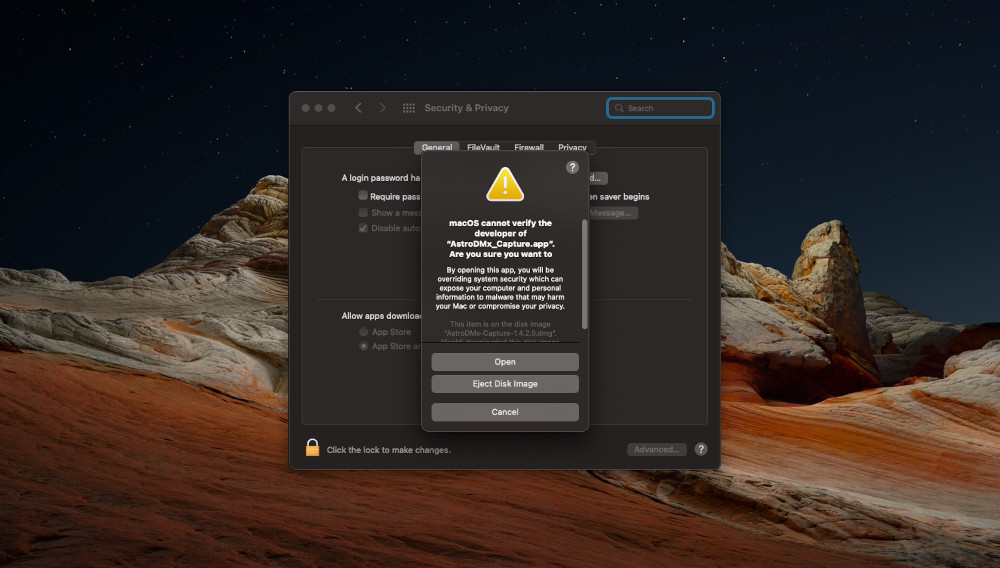Viewport: 1000px width, 568px height.
Task: Click the yellow warning triangle icon
Action: (504, 184)
